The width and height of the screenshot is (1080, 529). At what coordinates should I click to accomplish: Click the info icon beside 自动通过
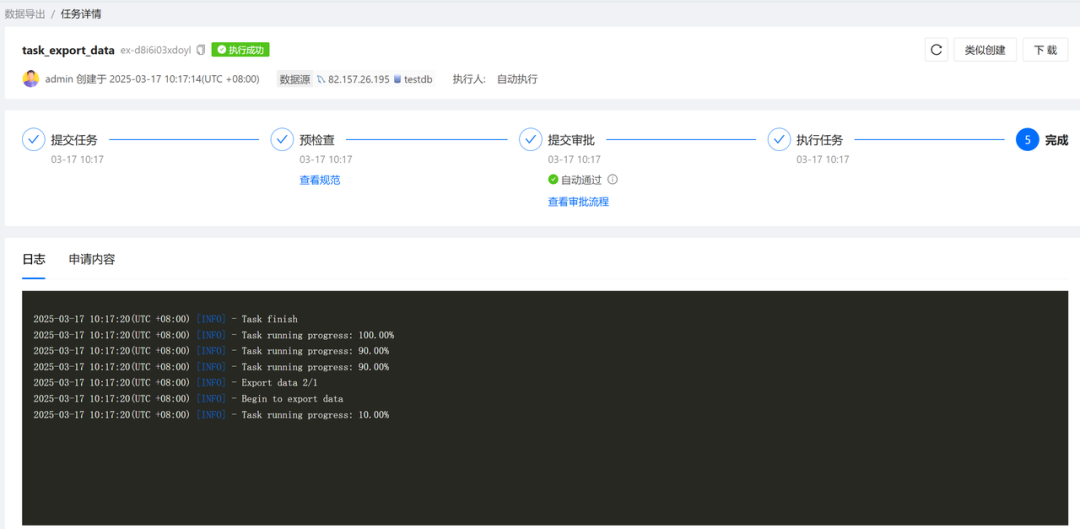[x=613, y=180]
